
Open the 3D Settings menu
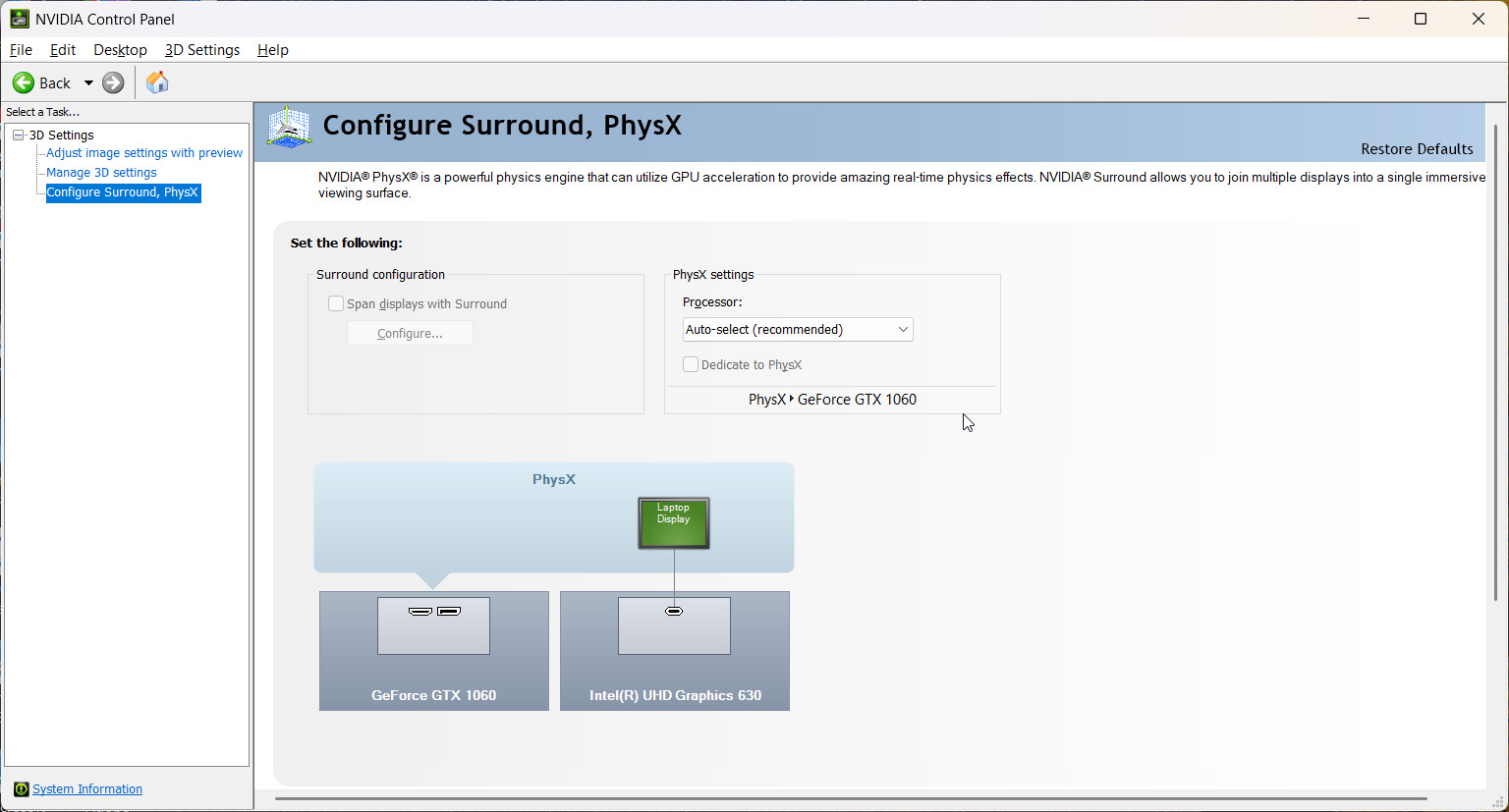pos(202,50)
